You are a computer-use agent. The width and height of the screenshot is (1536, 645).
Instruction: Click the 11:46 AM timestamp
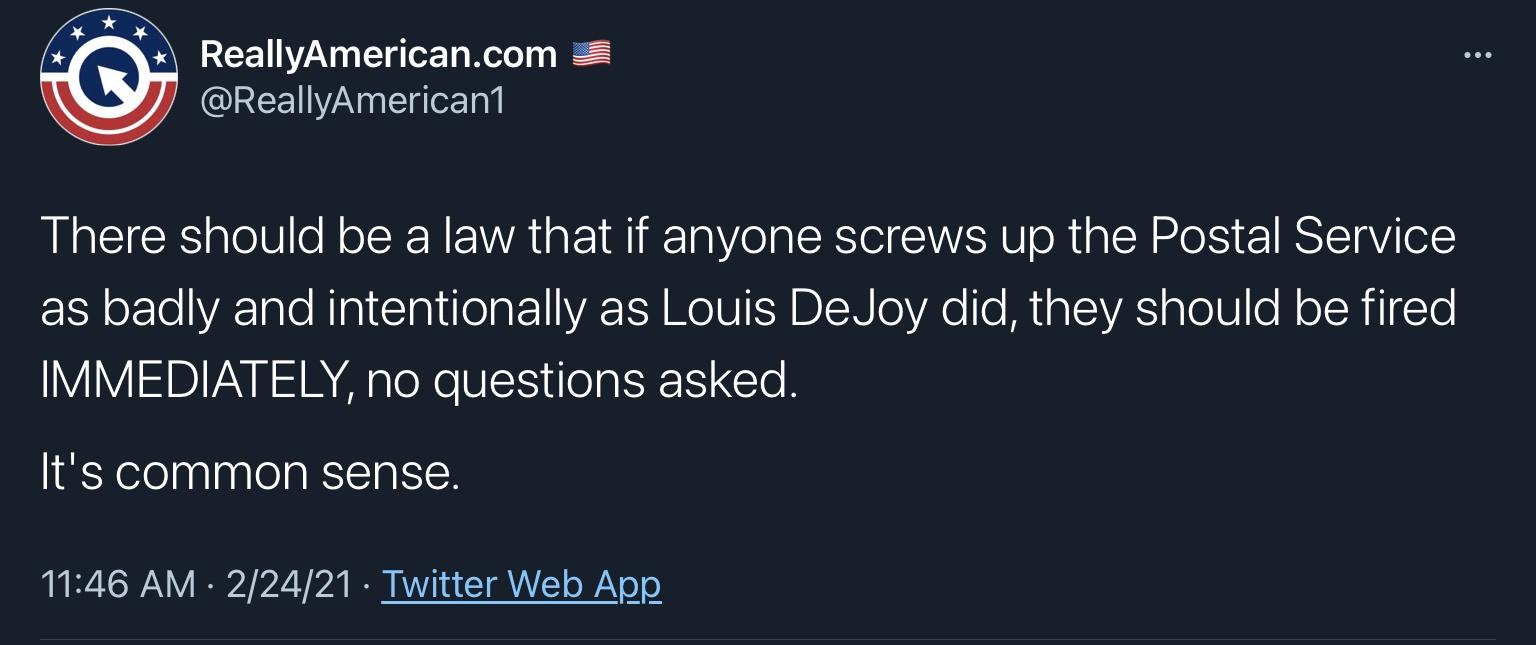pyautogui.click(x=120, y=584)
